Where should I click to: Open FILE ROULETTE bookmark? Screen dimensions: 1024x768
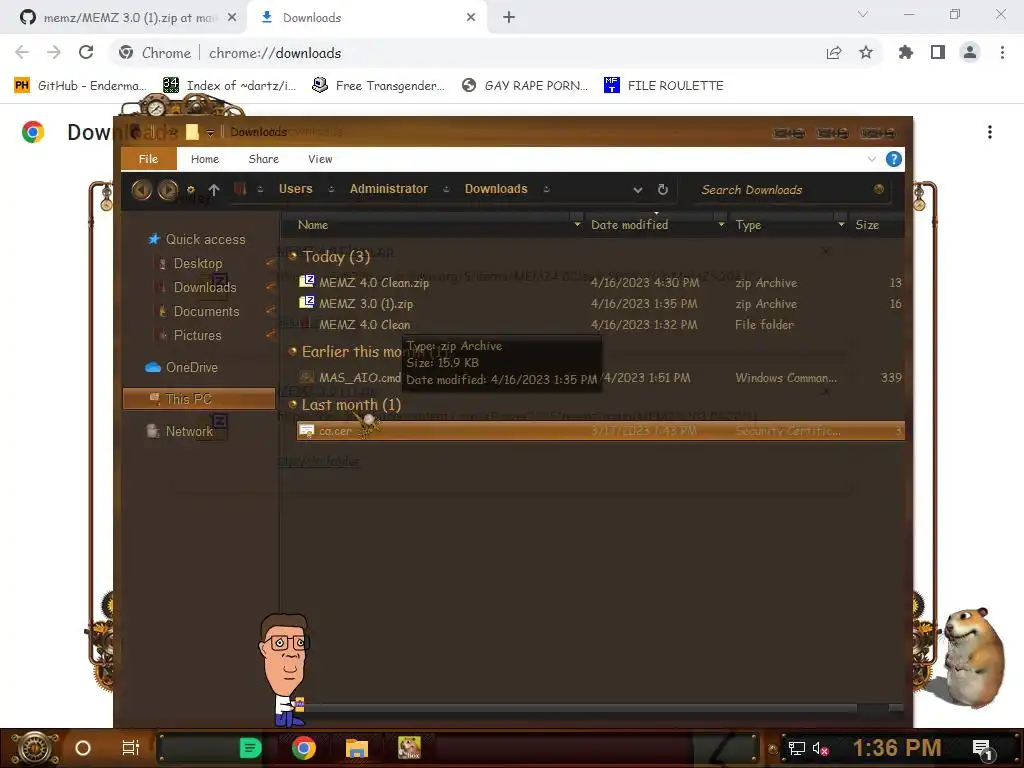point(664,86)
